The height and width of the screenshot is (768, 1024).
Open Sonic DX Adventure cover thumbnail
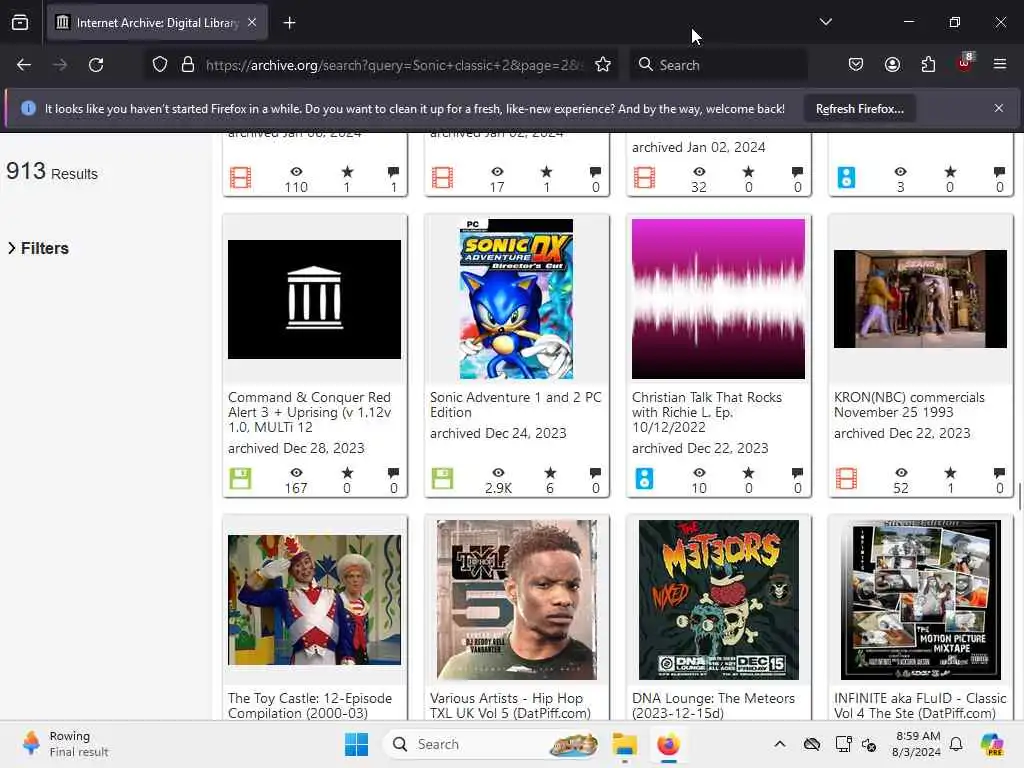(516, 299)
